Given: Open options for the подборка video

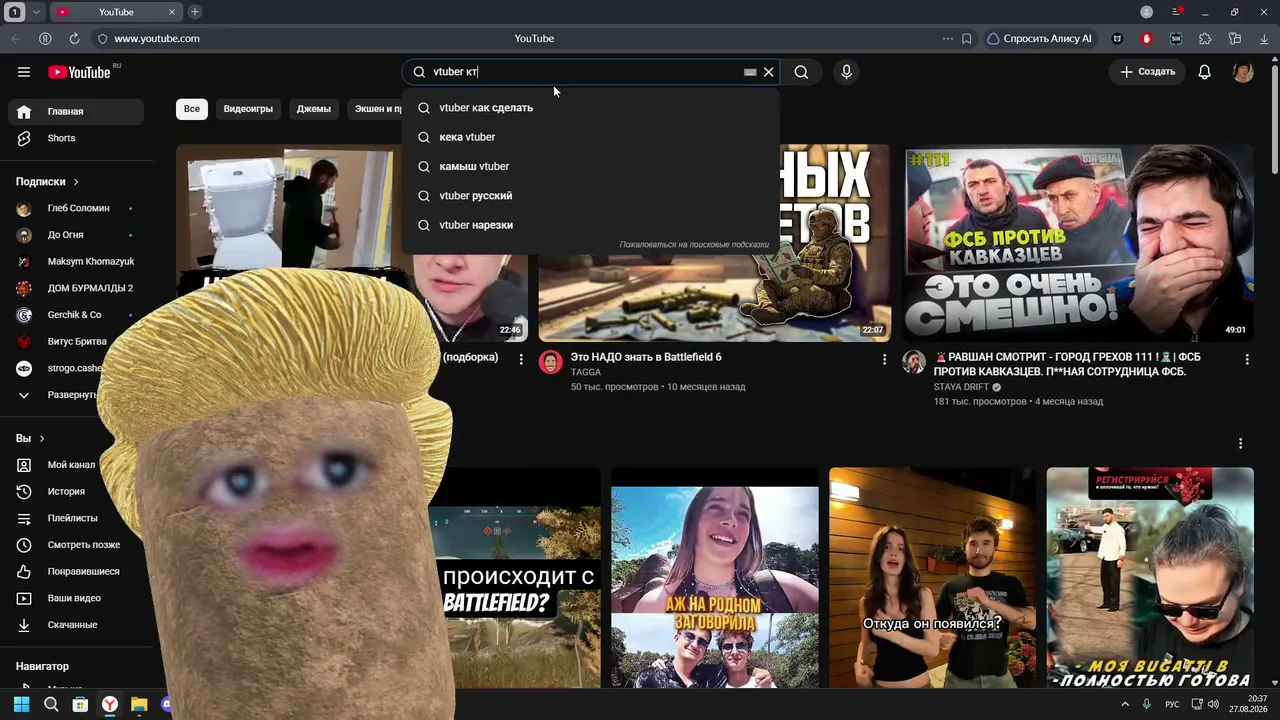Looking at the screenshot, I should point(521,359).
